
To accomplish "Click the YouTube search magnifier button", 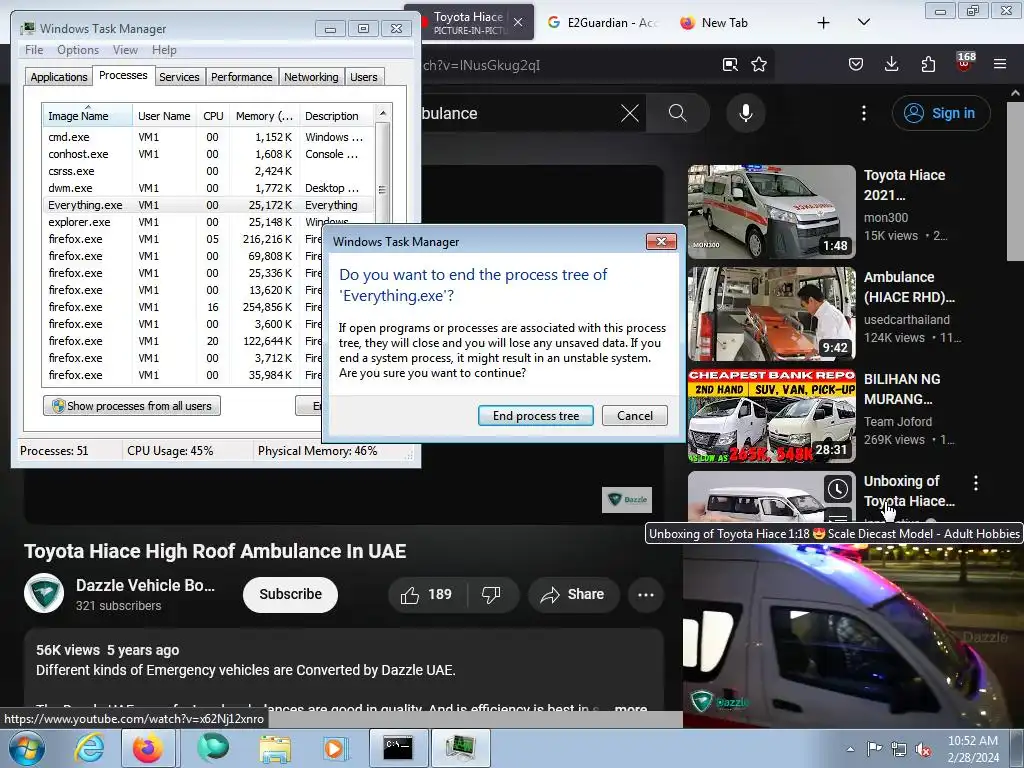I will (677, 113).
